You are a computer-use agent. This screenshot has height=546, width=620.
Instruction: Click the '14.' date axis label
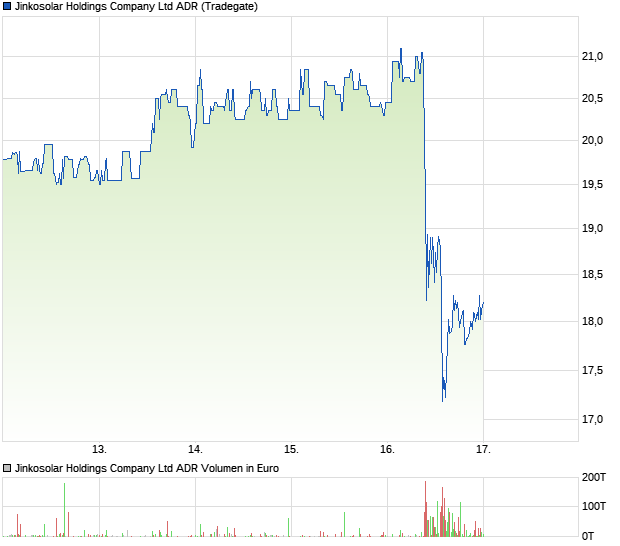195,450
